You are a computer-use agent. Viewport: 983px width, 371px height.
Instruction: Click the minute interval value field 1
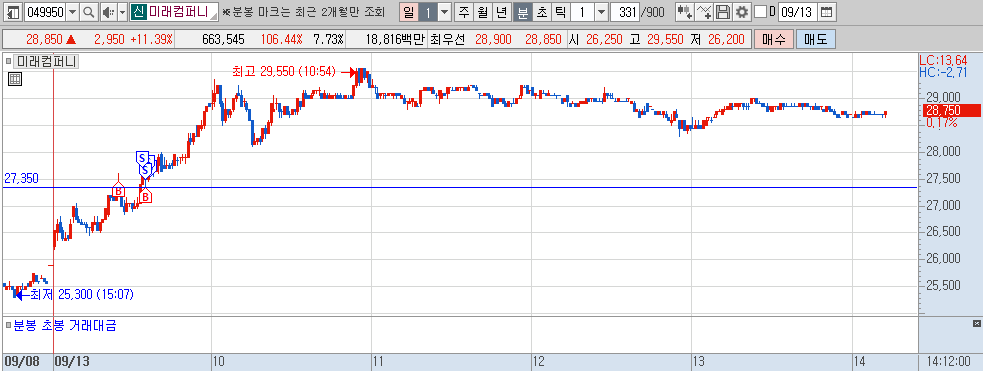pos(582,12)
